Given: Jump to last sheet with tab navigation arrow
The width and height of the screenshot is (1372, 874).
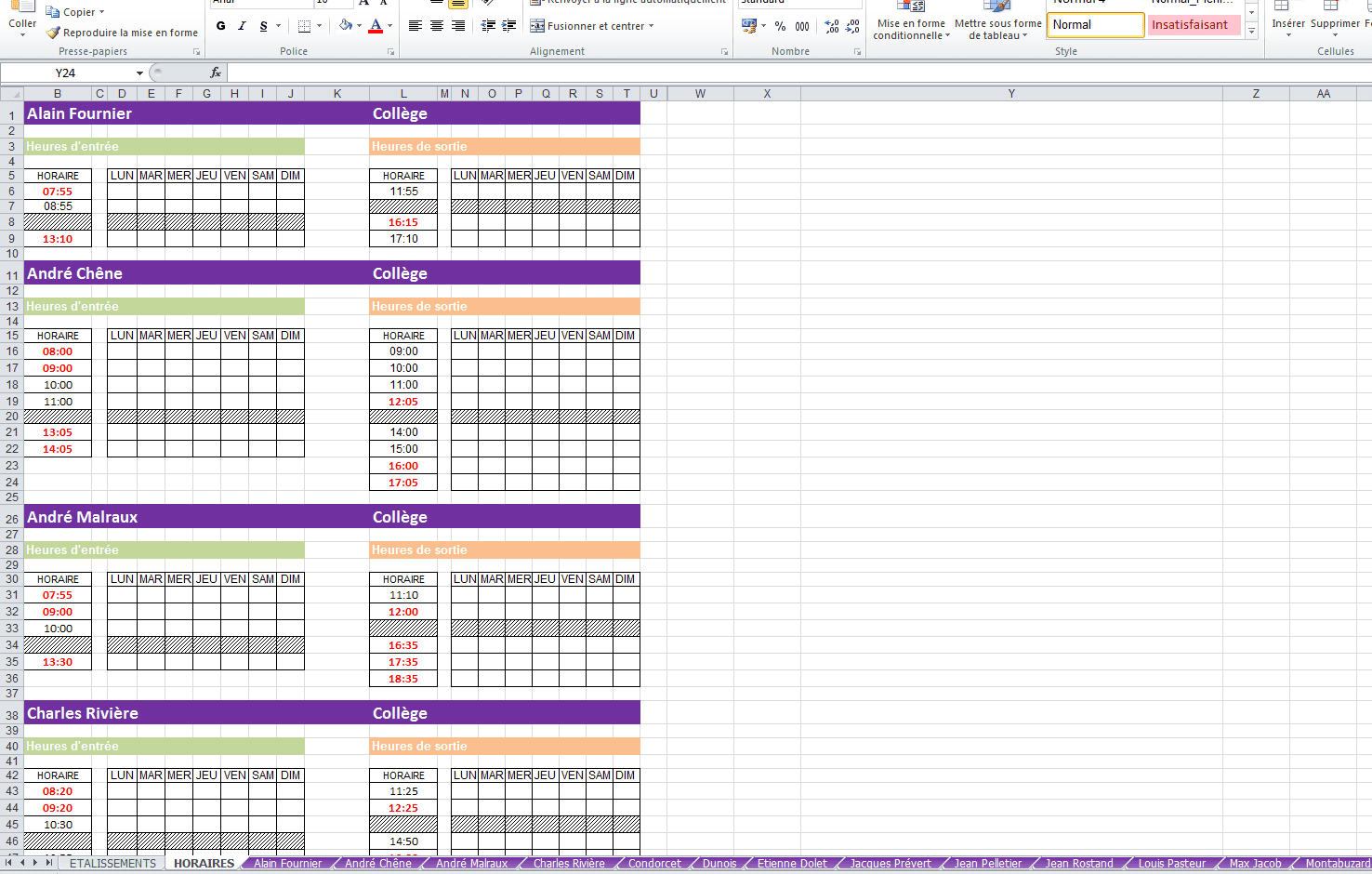Looking at the screenshot, I should click(x=49, y=863).
